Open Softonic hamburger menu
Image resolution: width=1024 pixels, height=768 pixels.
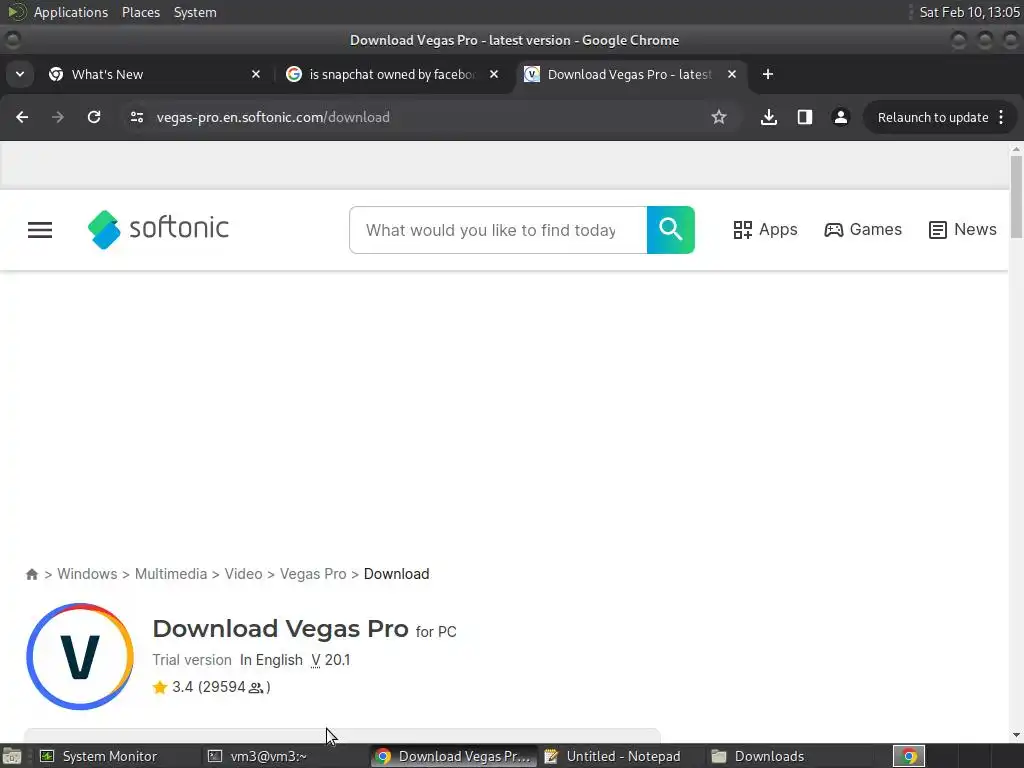tap(40, 230)
